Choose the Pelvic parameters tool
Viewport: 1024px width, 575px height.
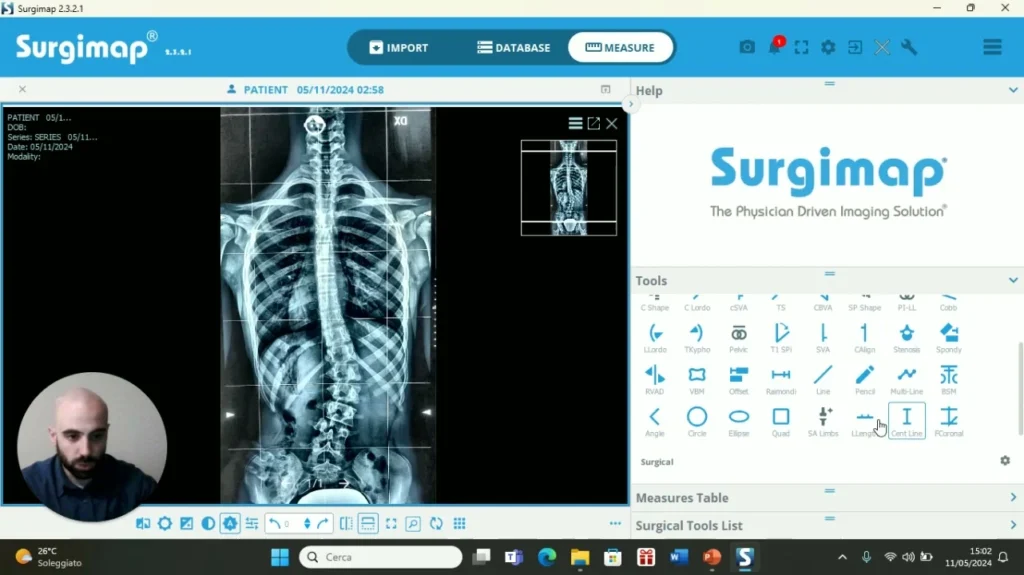(x=739, y=338)
